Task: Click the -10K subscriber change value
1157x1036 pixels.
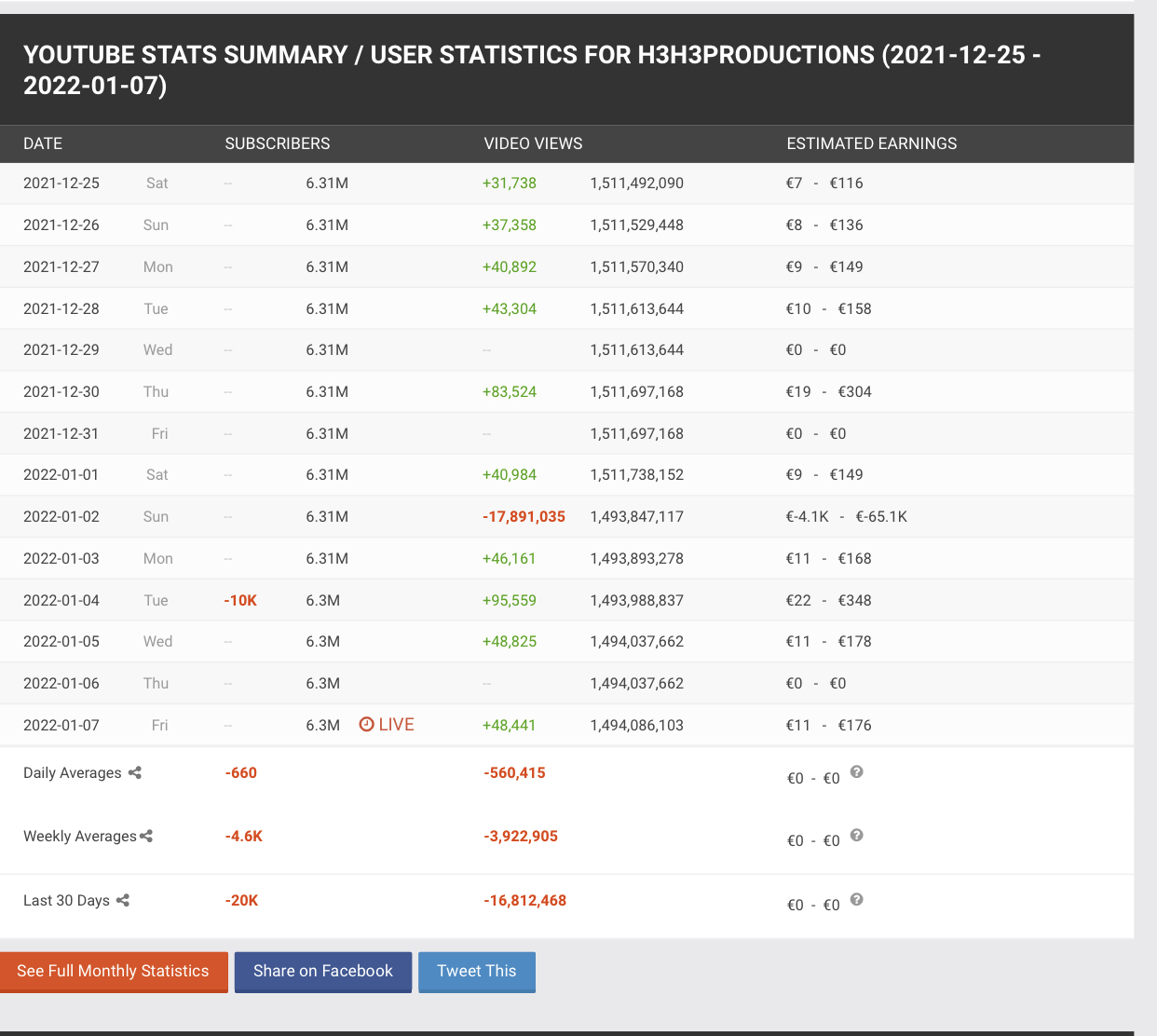Action: click(240, 601)
